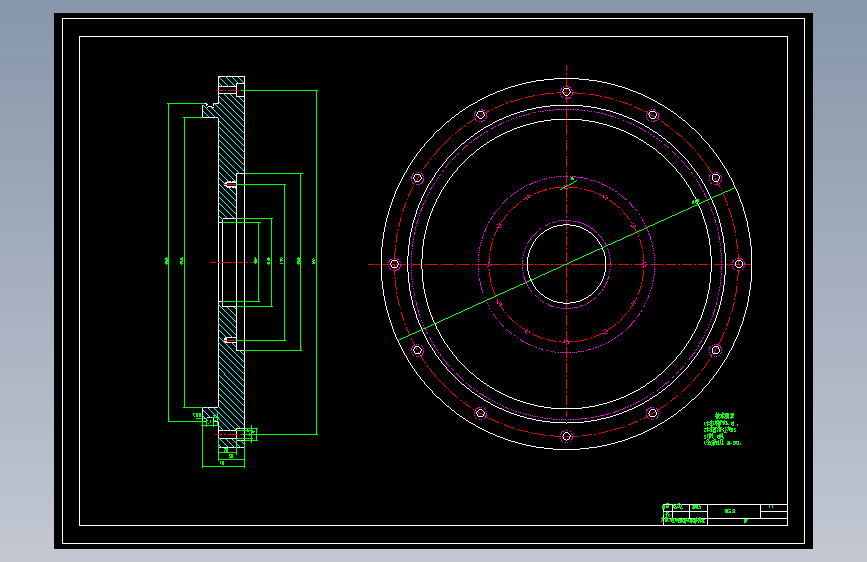Pick the left small tapped hole on the inner bolt circle
Viewport: 867px width, 562px height.
click(489, 264)
